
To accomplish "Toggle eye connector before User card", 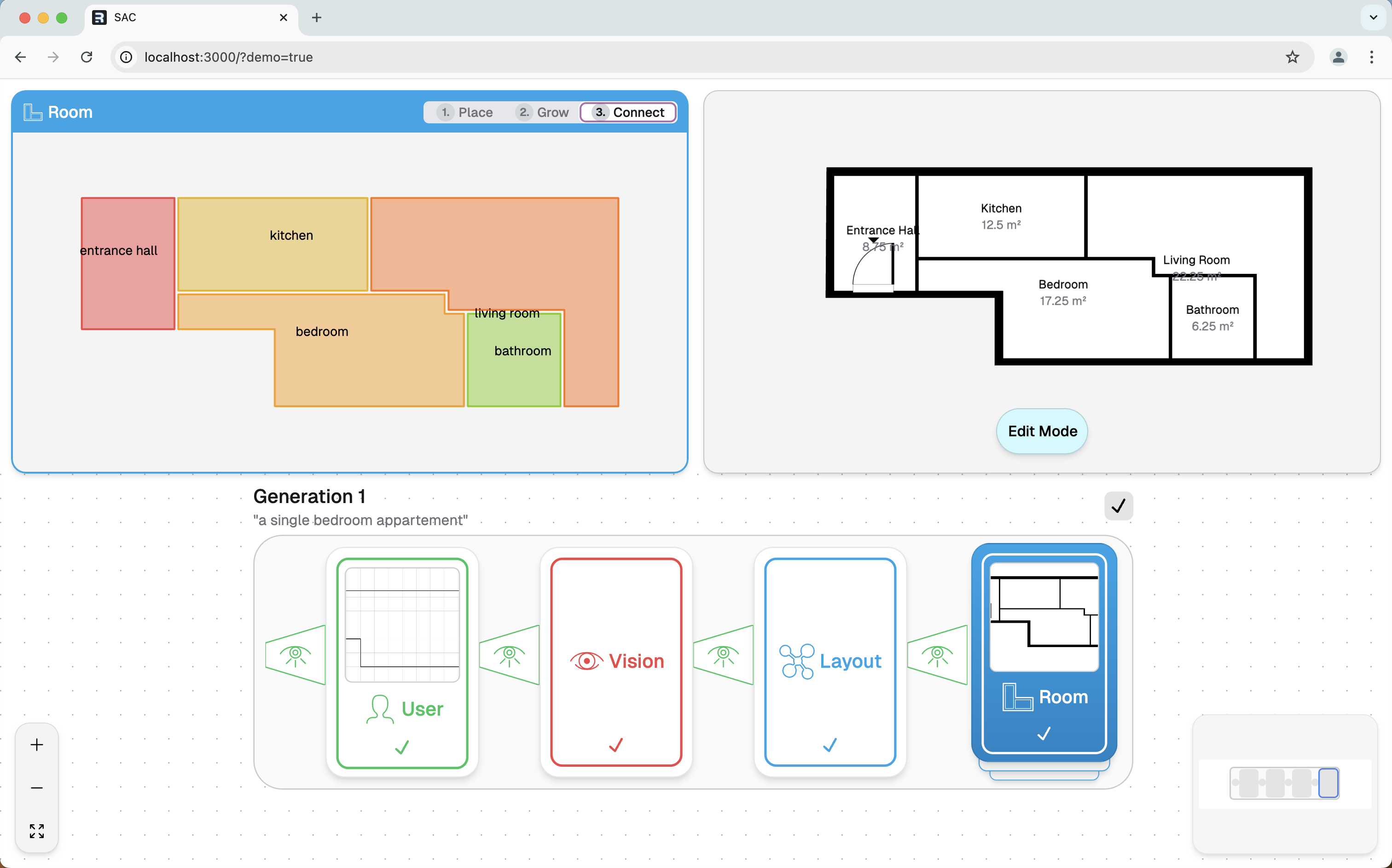I will coord(296,655).
